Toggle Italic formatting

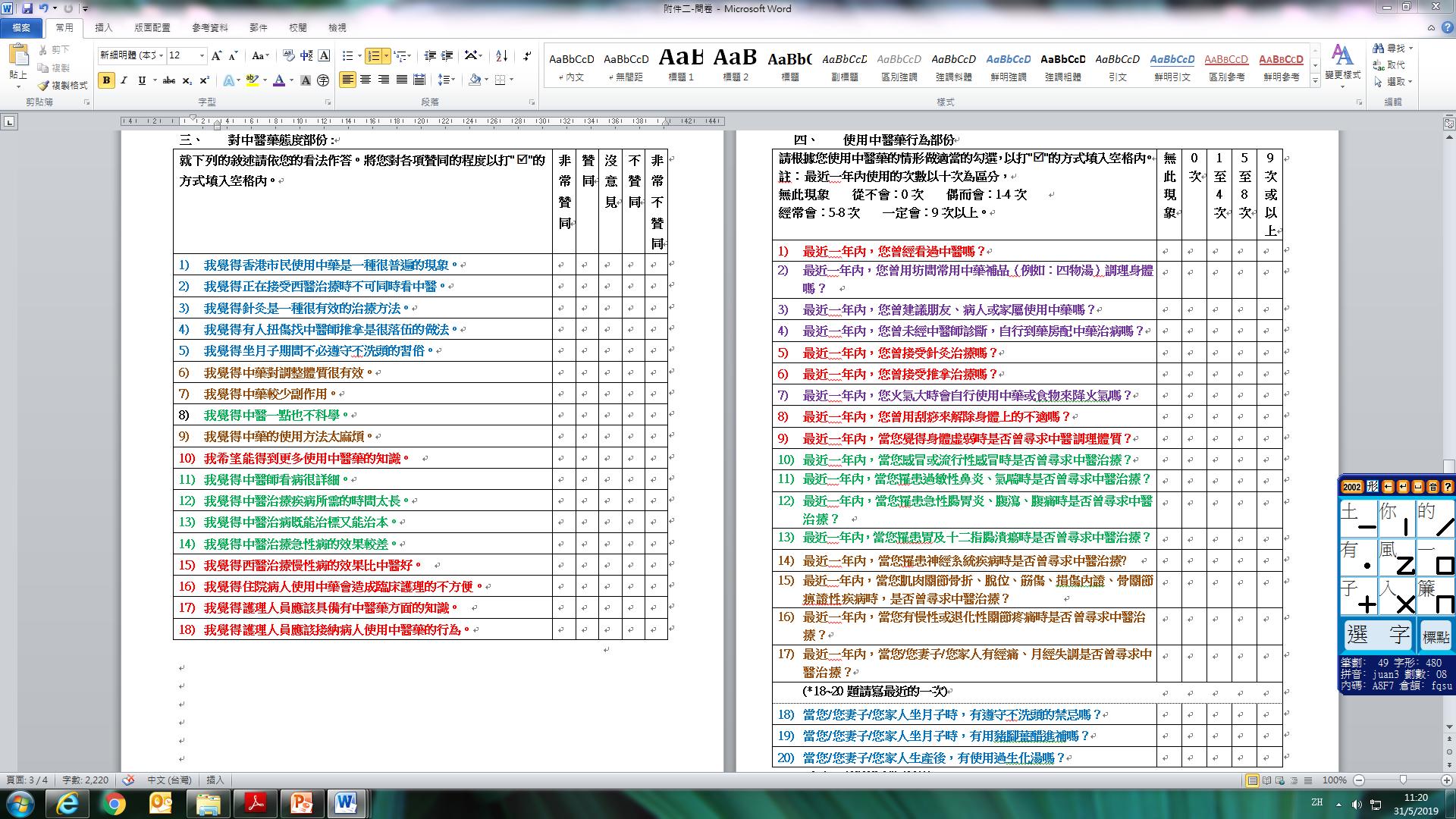click(124, 80)
